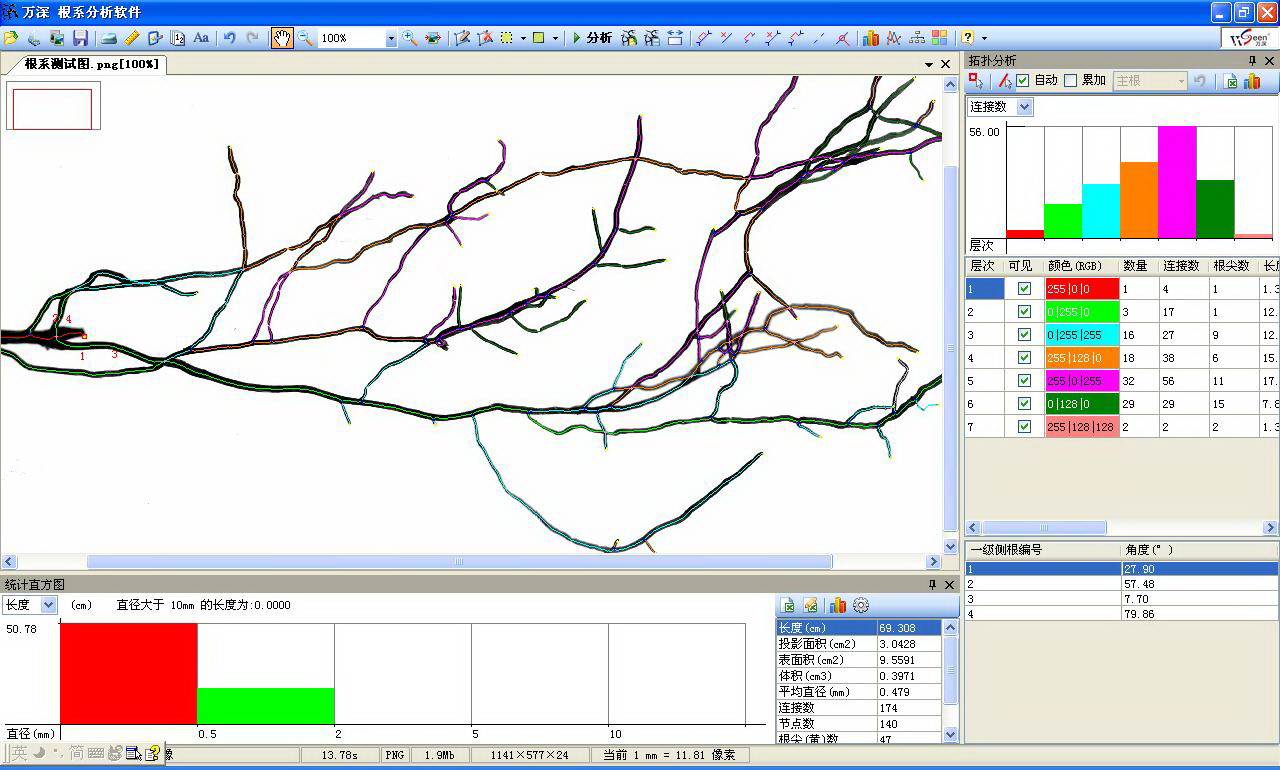Click the undo arrow in main toolbar
Viewport: 1280px width, 770px height.
[x=229, y=38]
